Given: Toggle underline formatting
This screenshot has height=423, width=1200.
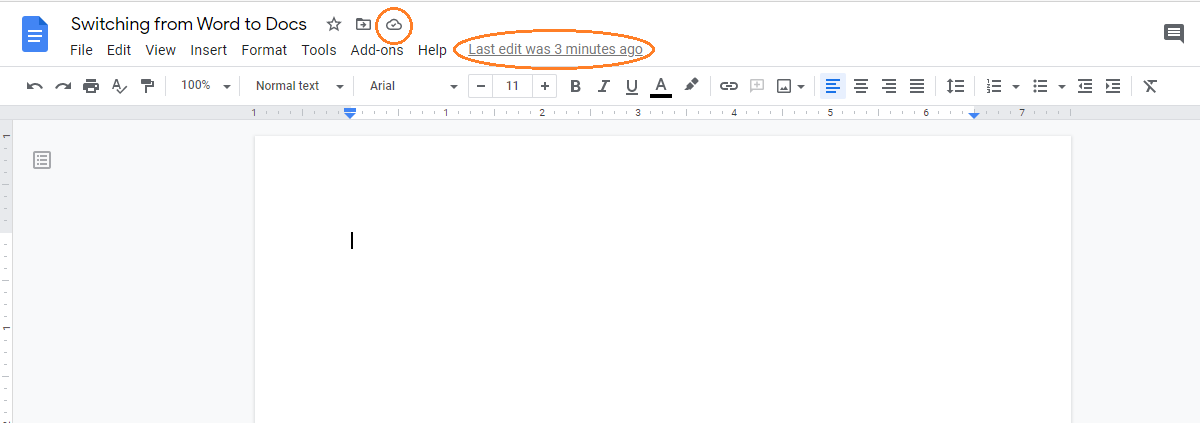Looking at the screenshot, I should tap(631, 86).
